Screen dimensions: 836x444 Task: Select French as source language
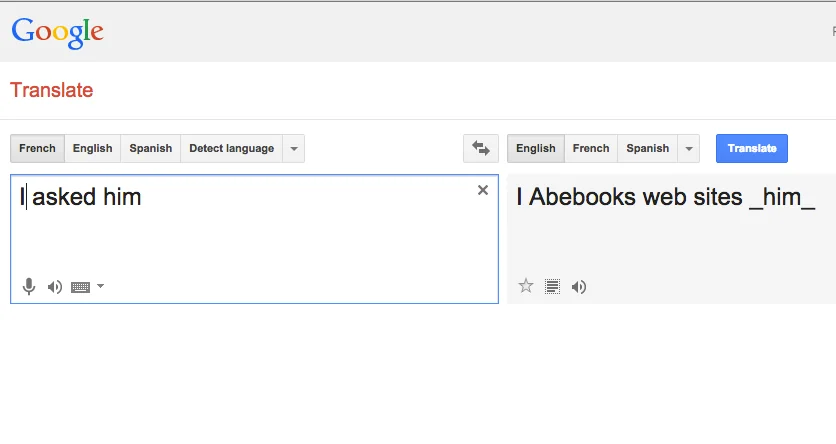[x=37, y=148]
